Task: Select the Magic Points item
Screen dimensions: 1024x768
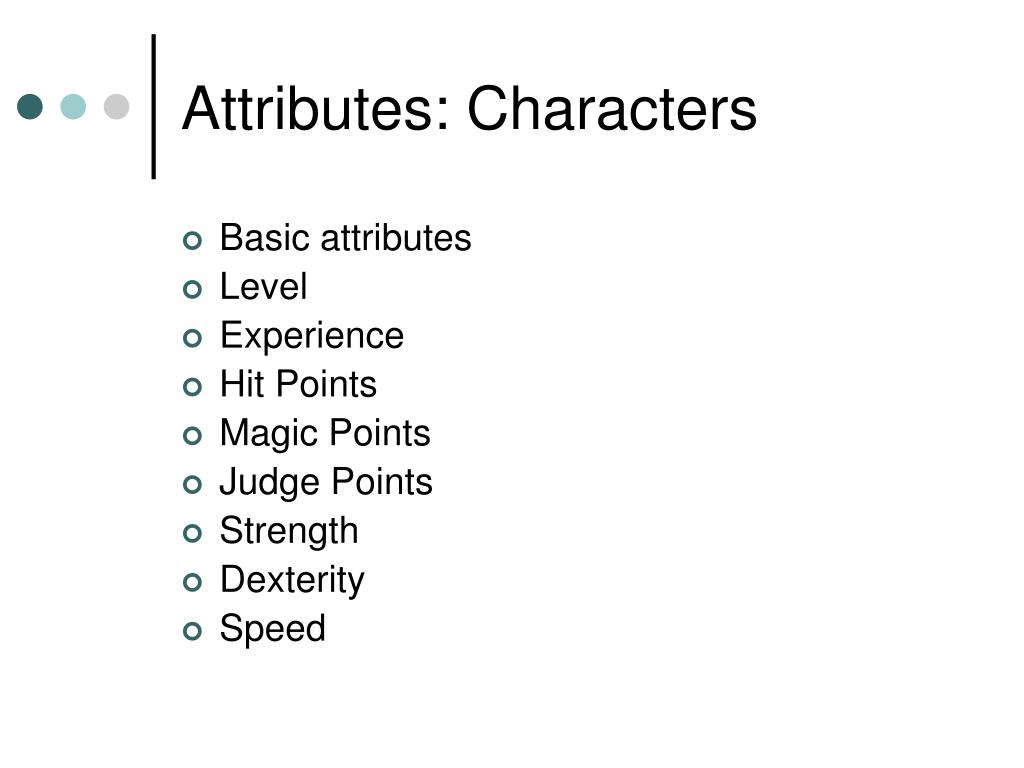Action: point(325,434)
